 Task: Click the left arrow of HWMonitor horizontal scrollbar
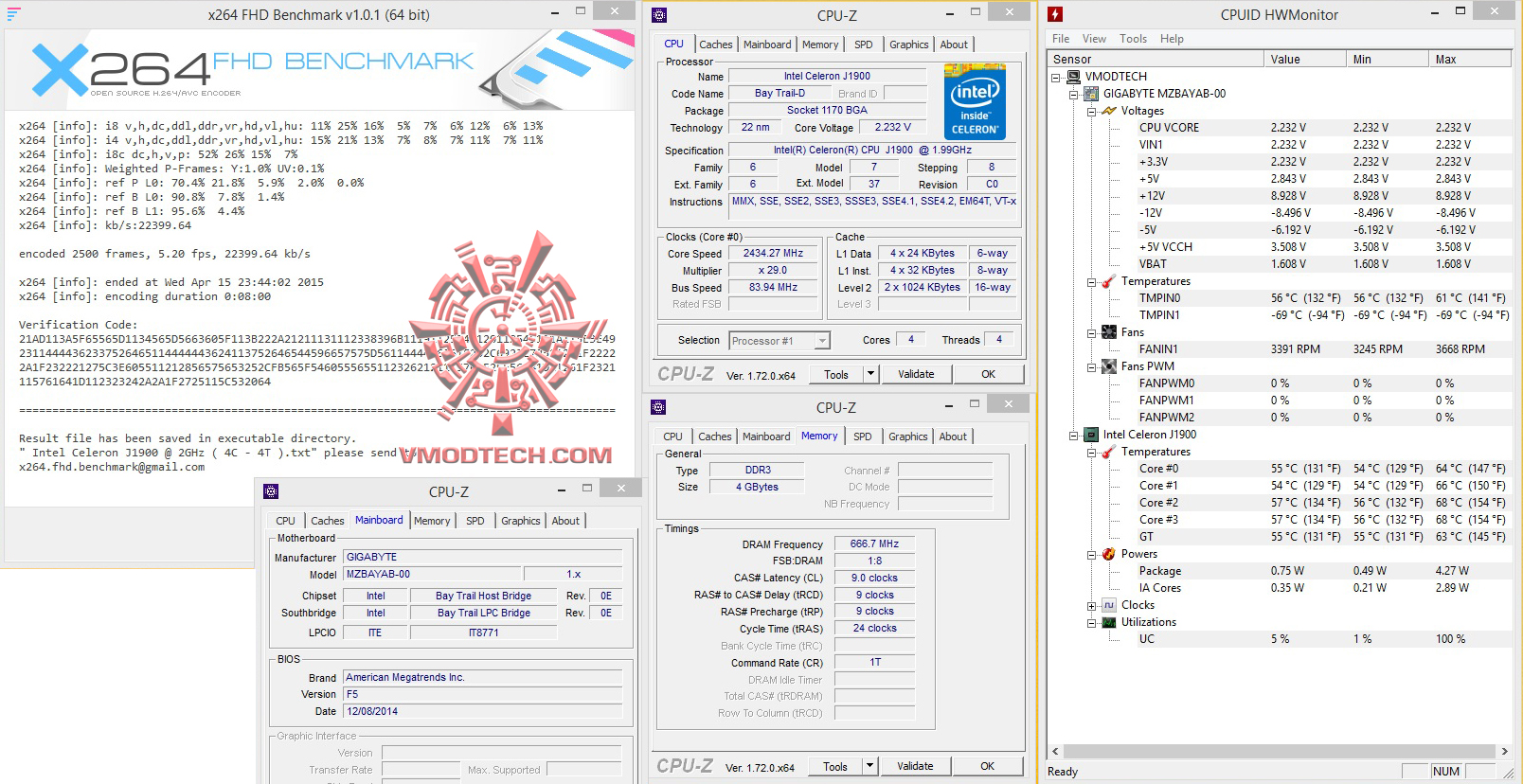(1057, 751)
